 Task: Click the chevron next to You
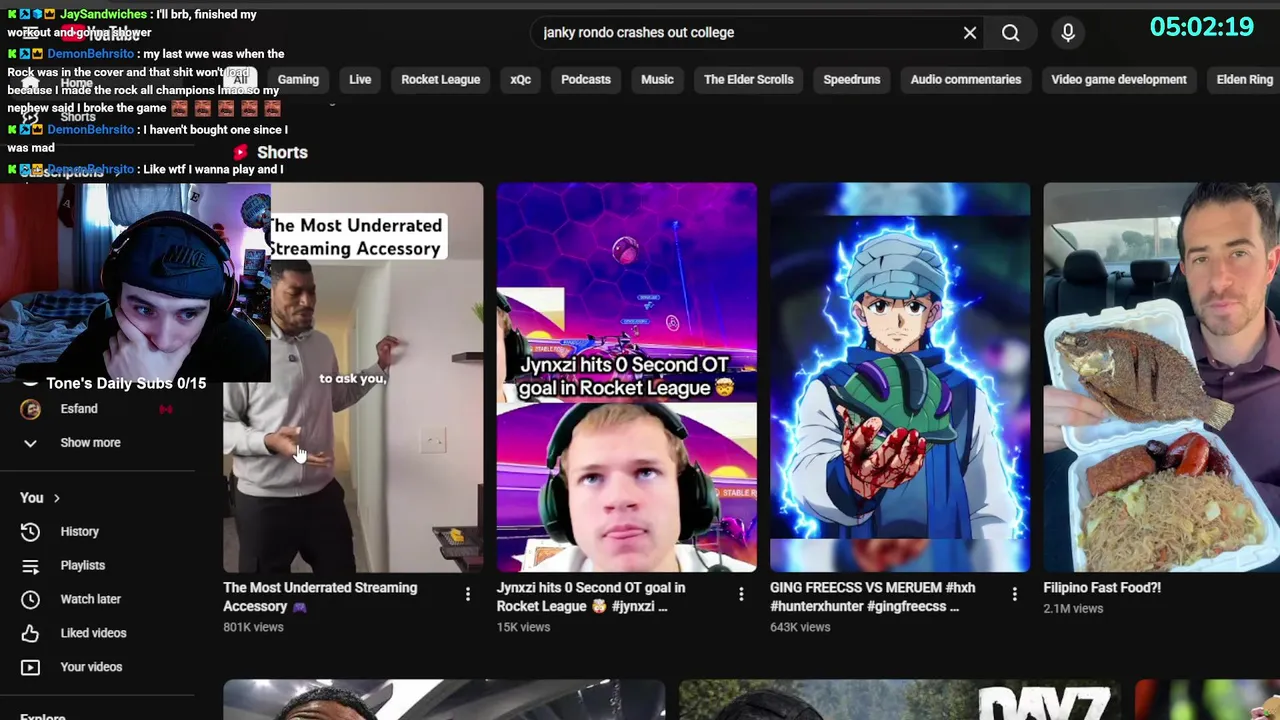coord(56,498)
